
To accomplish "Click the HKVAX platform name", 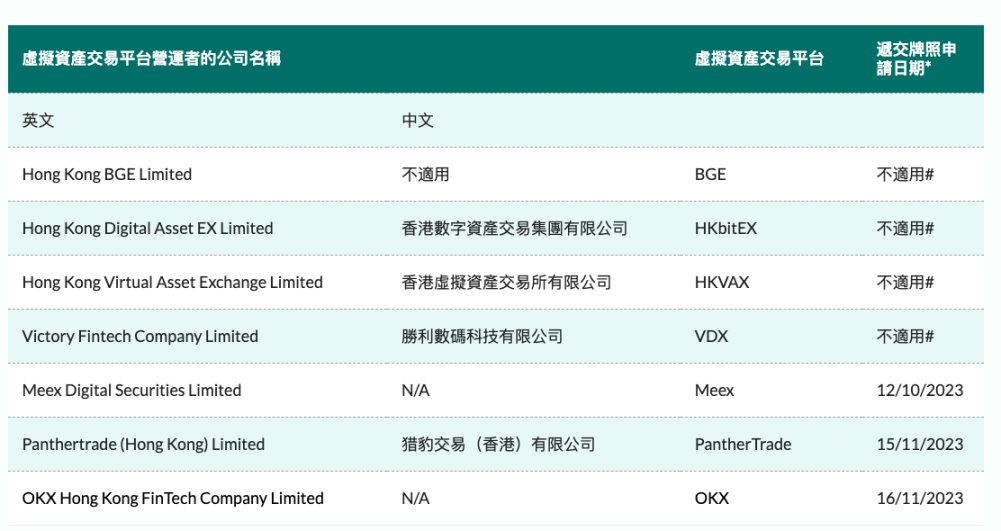I will (721, 282).
